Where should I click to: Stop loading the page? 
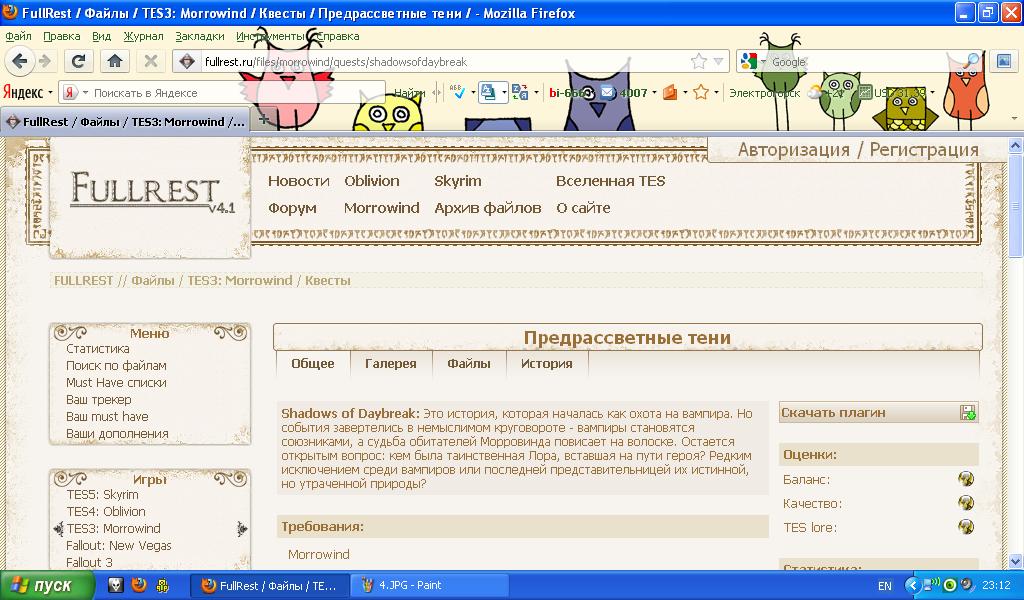[151, 61]
